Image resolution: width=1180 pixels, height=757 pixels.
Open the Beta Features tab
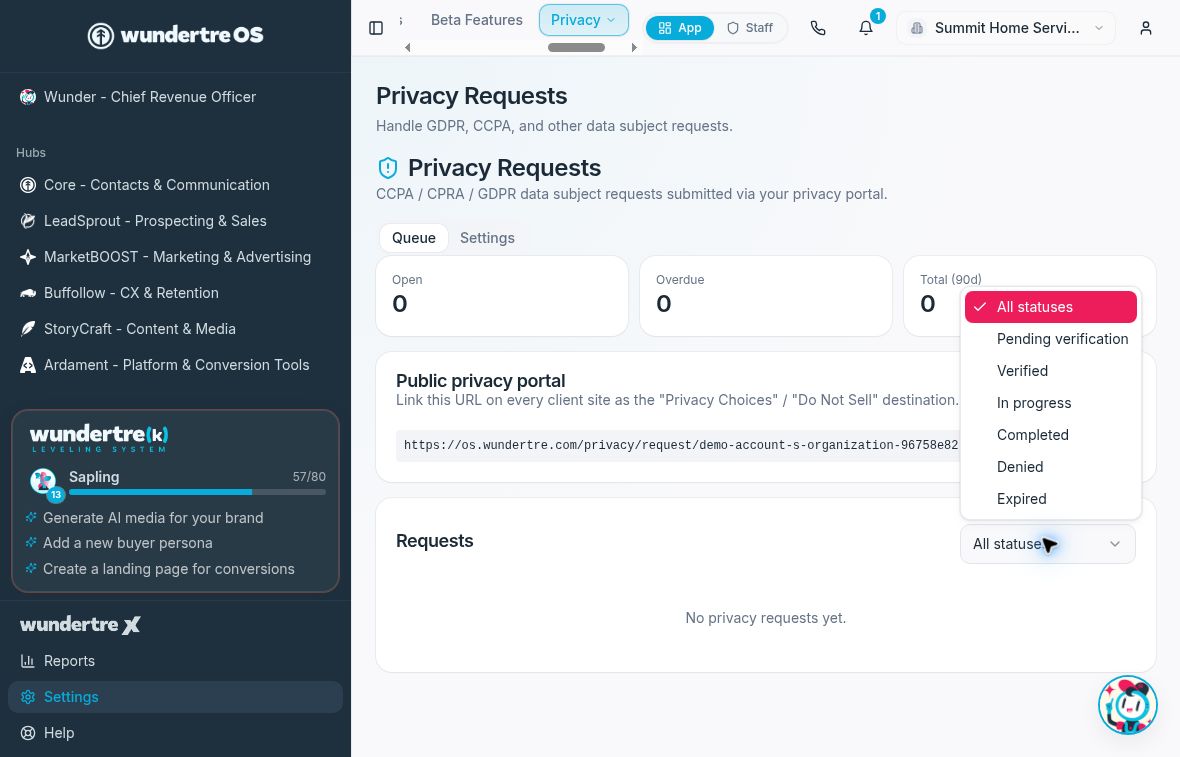476,20
